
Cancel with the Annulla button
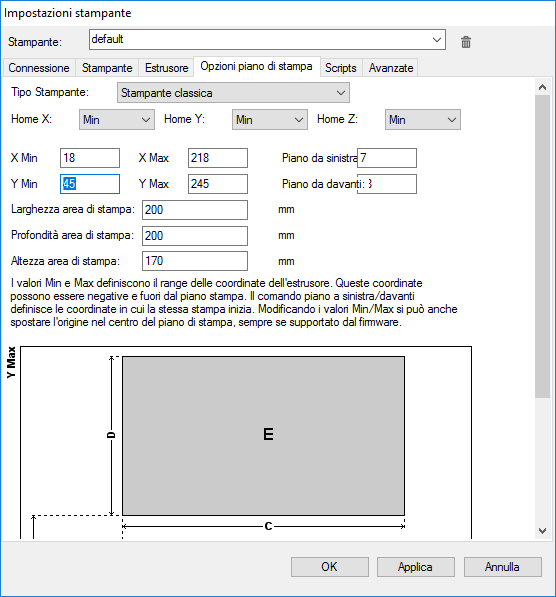tap(503, 567)
